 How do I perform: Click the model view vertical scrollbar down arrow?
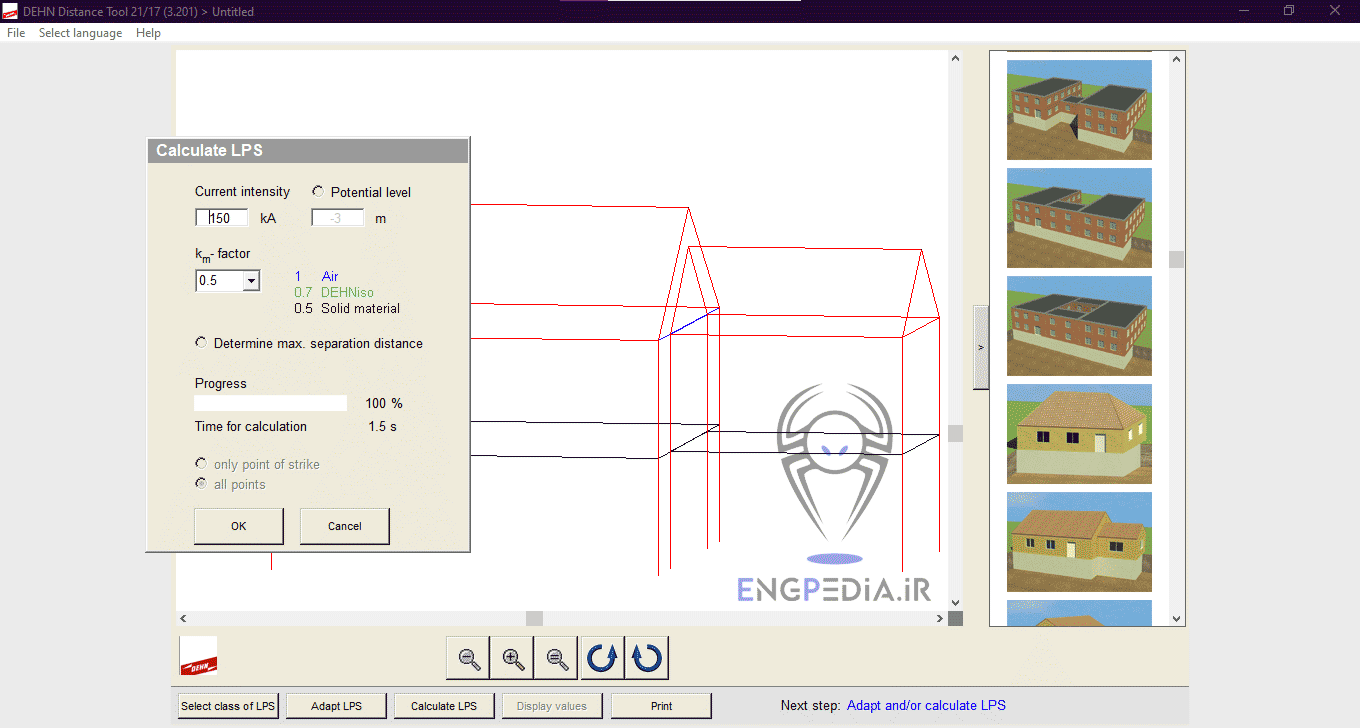point(955,602)
